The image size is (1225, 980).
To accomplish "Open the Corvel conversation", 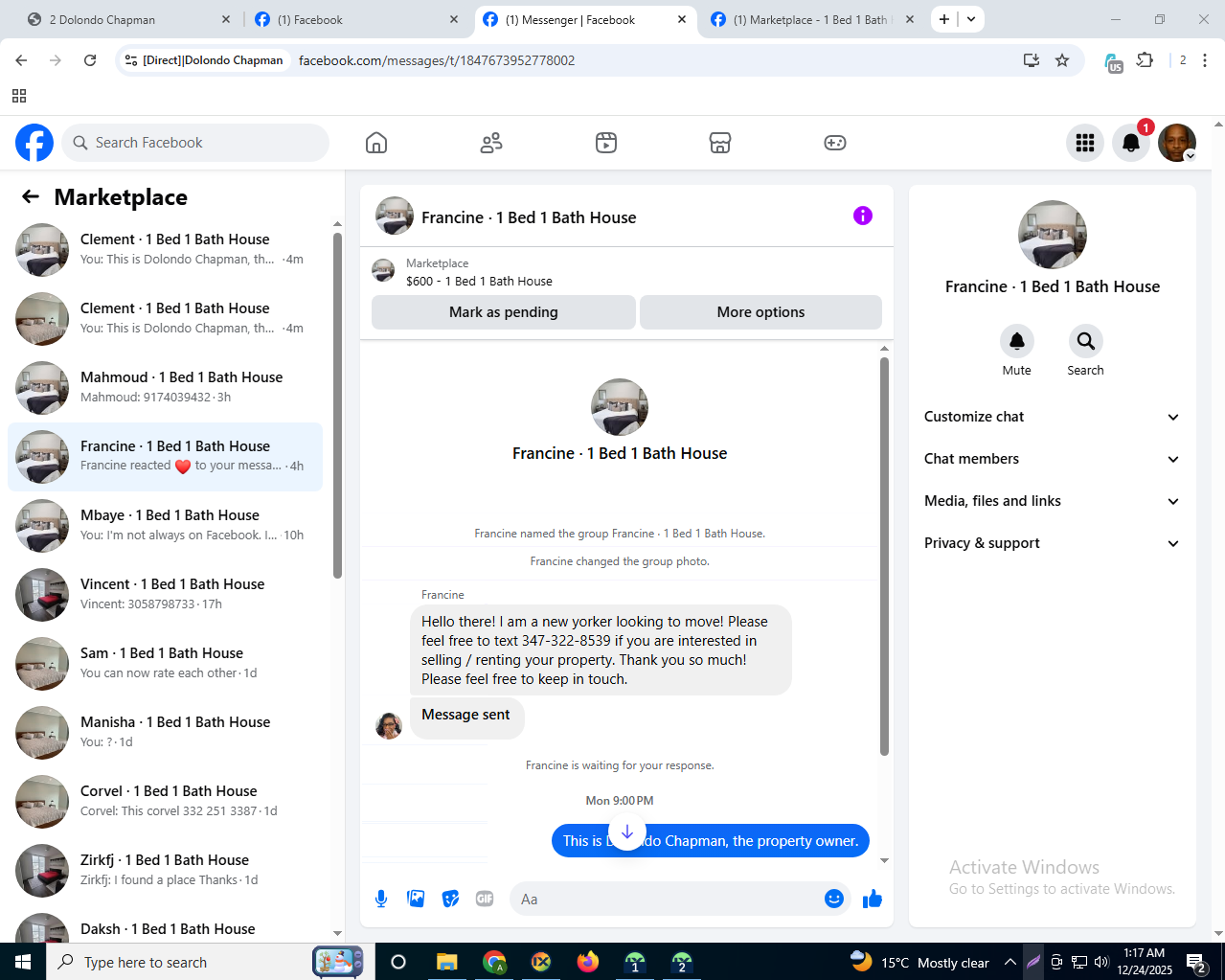I will click(166, 802).
